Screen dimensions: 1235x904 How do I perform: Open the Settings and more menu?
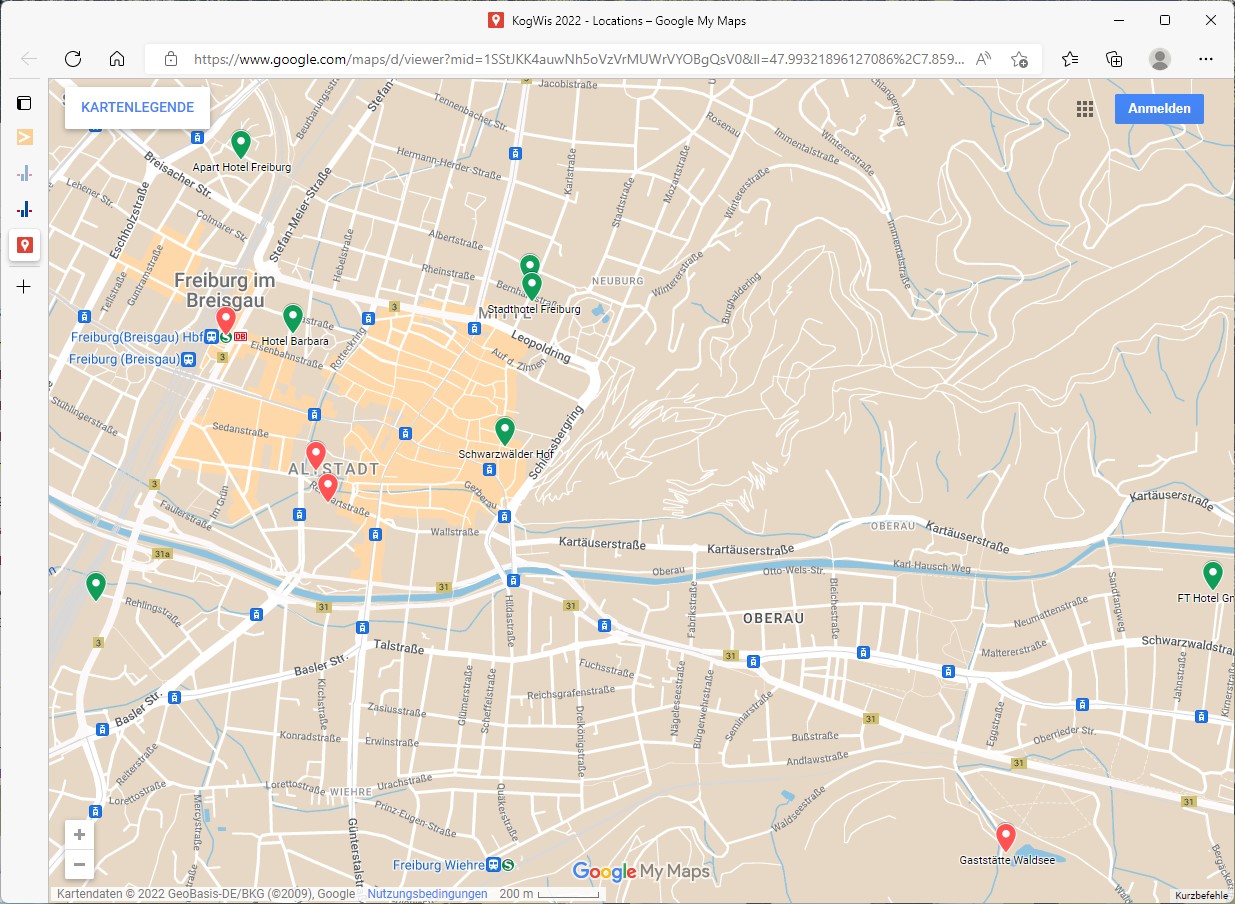point(1206,59)
